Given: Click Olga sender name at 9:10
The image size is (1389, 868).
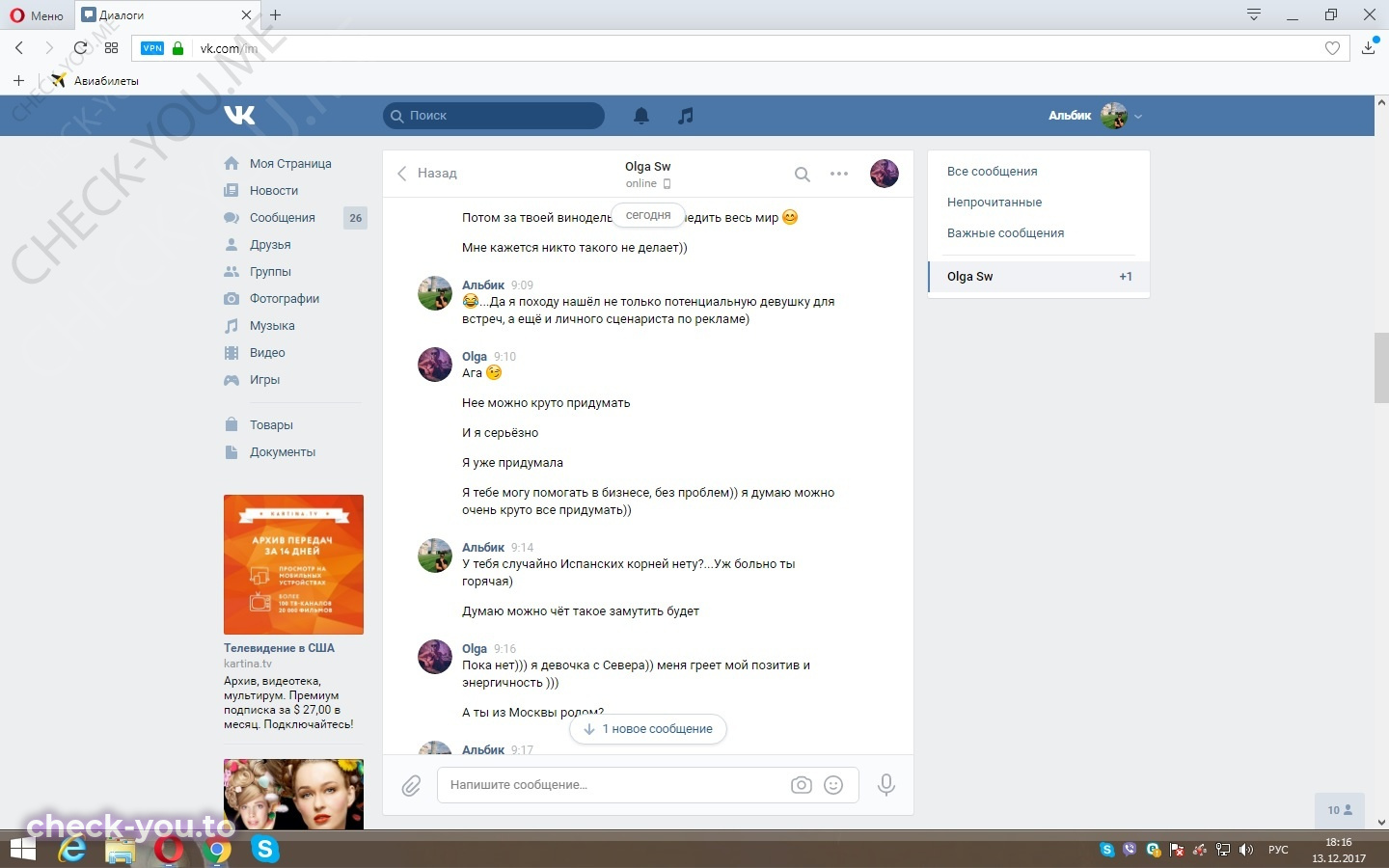Looking at the screenshot, I should [x=475, y=357].
